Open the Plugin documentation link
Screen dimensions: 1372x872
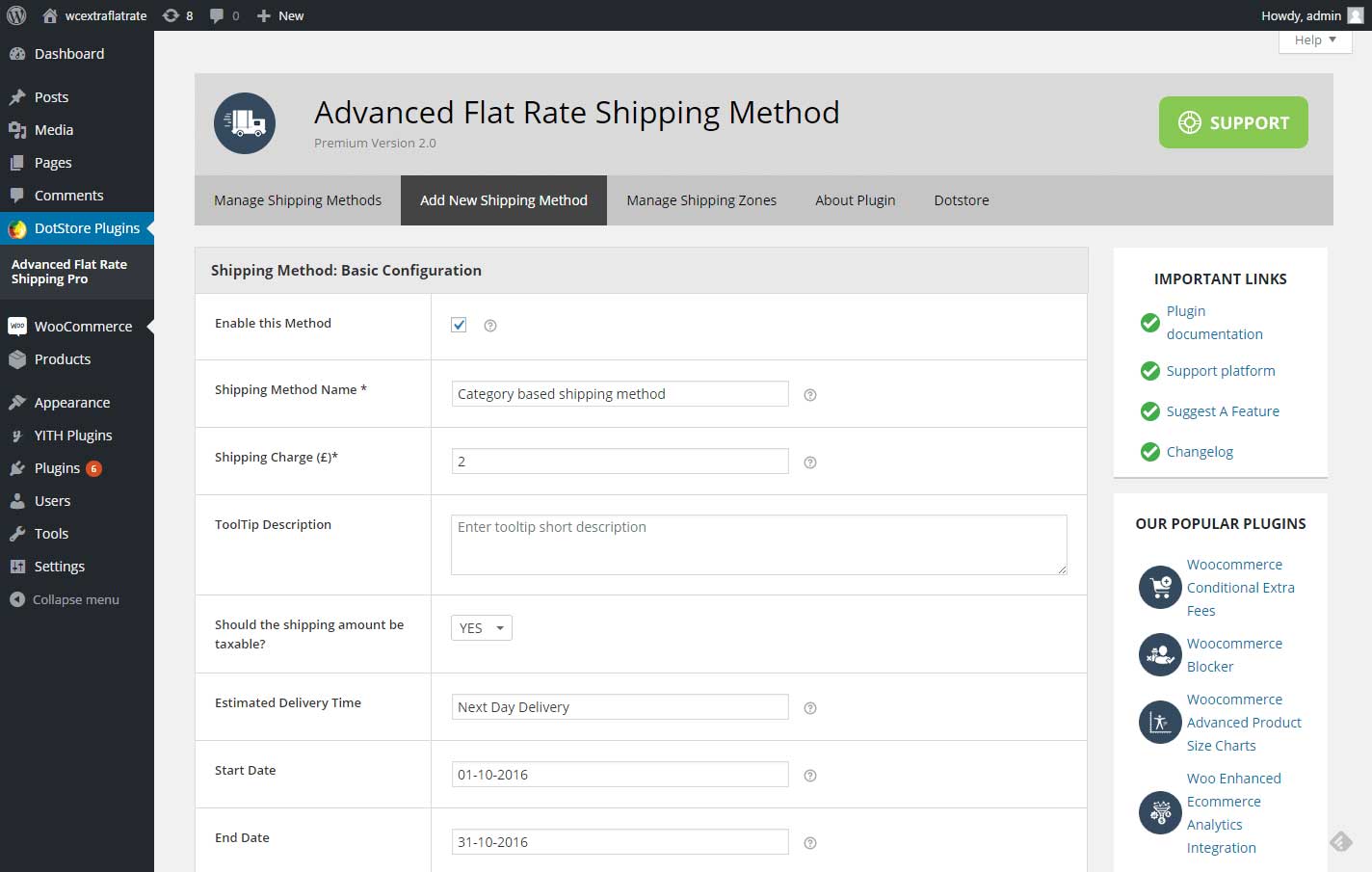[1214, 323]
